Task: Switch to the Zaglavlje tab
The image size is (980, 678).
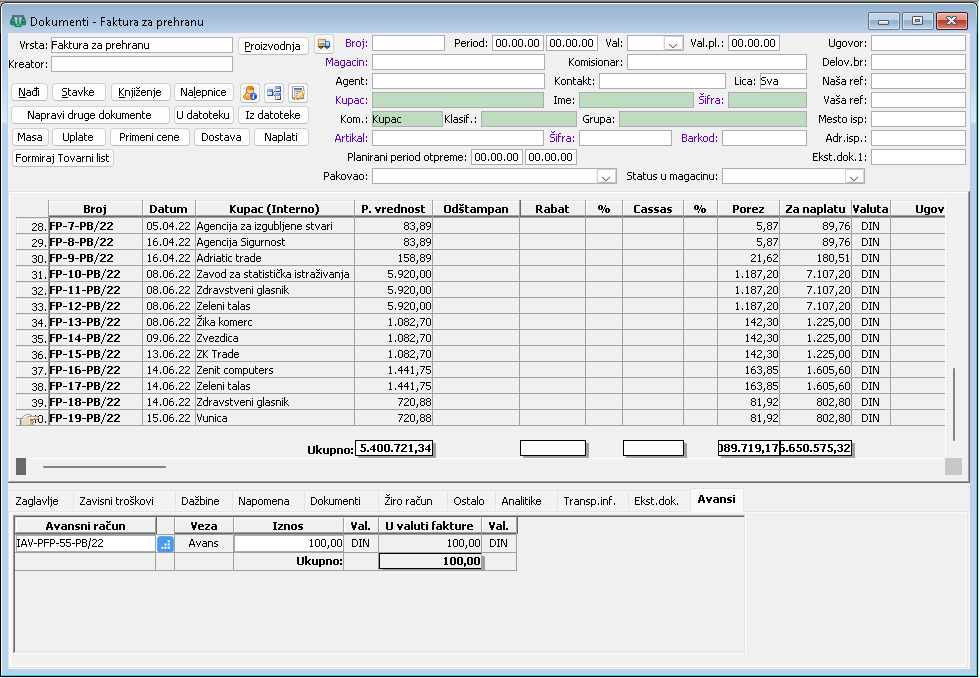Action: [x=37, y=501]
